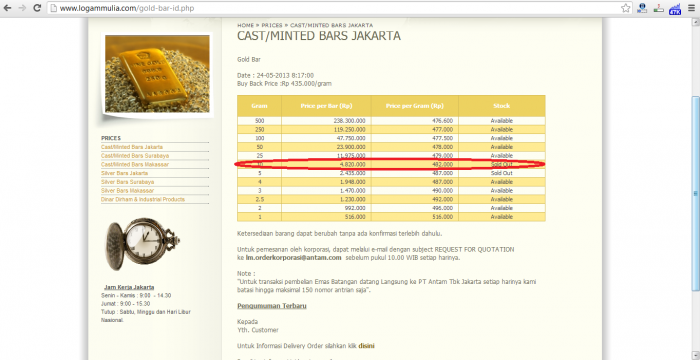Open Dinar Dirham & Industrial Products link

tap(143, 199)
